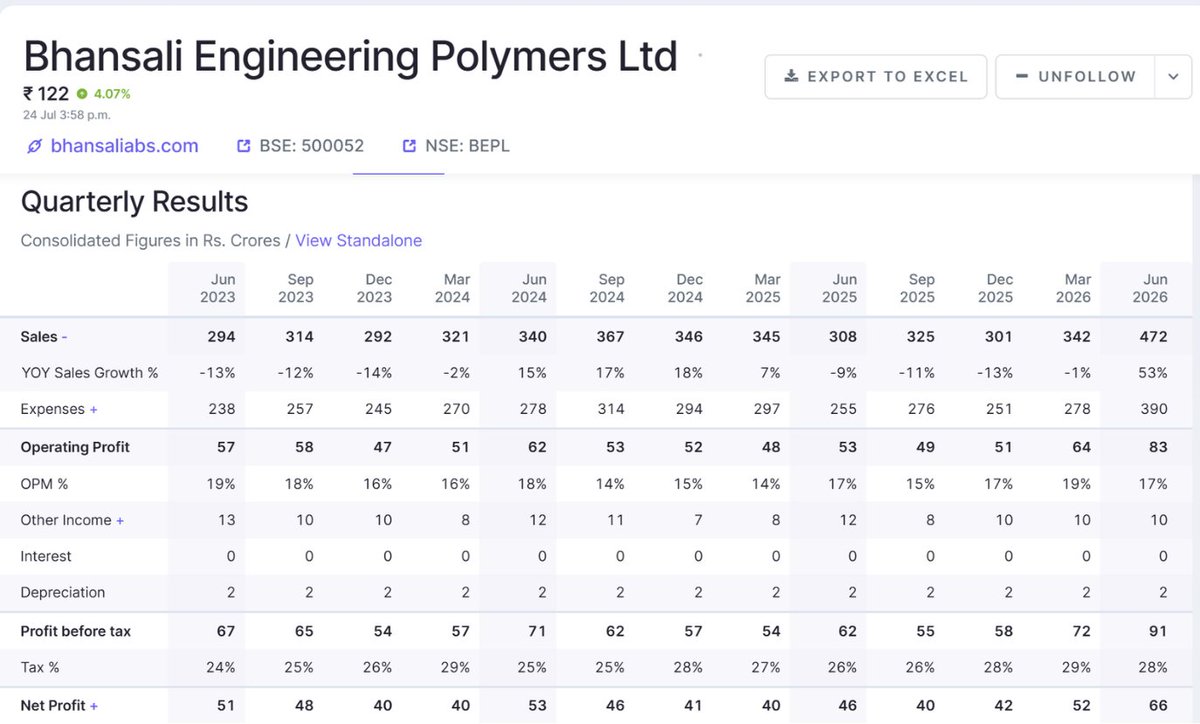The width and height of the screenshot is (1200, 724).
Task: Click the Jun 2026 Net Profit value 66
Action: [x=1158, y=706]
